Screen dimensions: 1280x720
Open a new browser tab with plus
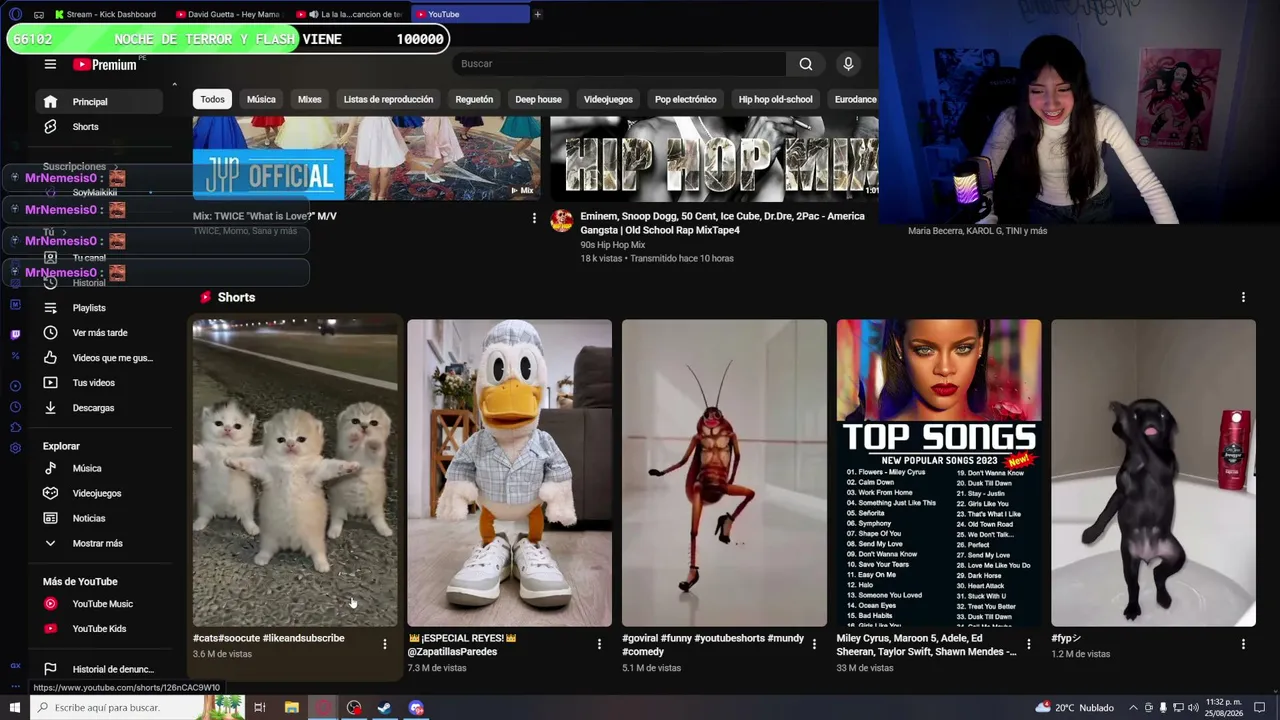tap(537, 14)
